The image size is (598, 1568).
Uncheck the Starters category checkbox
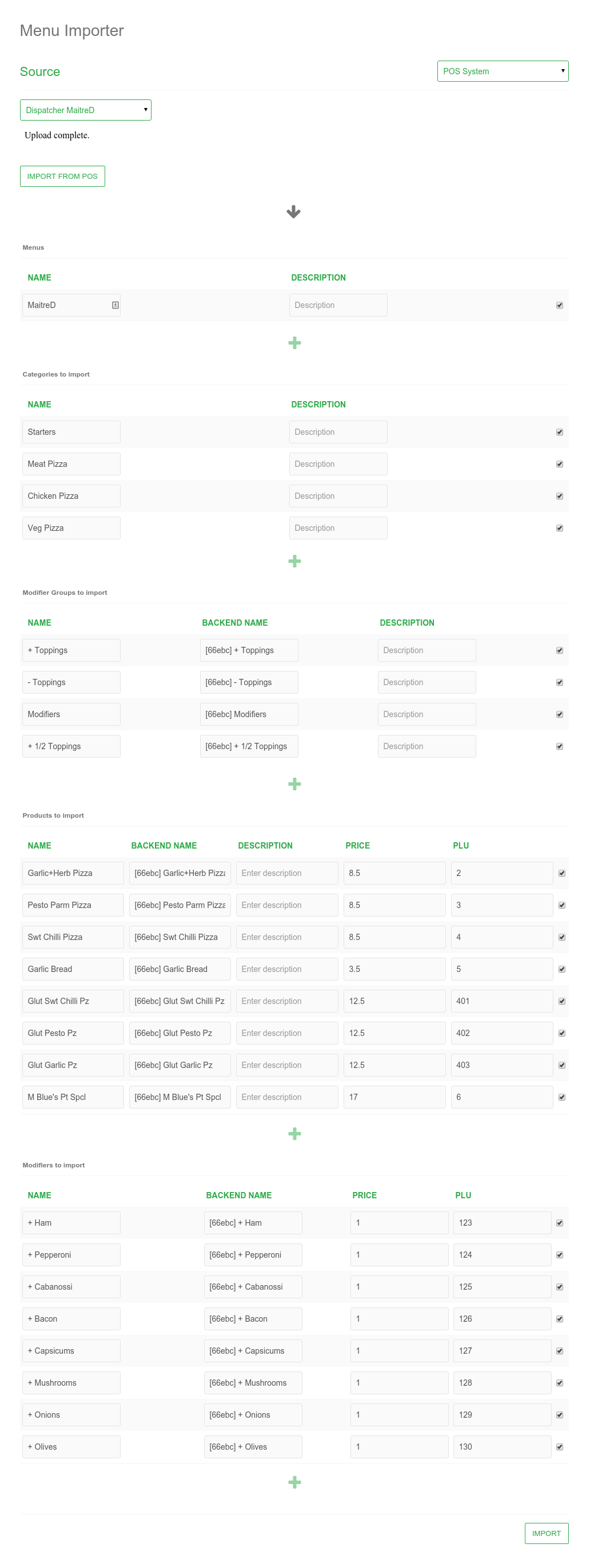pos(559,432)
